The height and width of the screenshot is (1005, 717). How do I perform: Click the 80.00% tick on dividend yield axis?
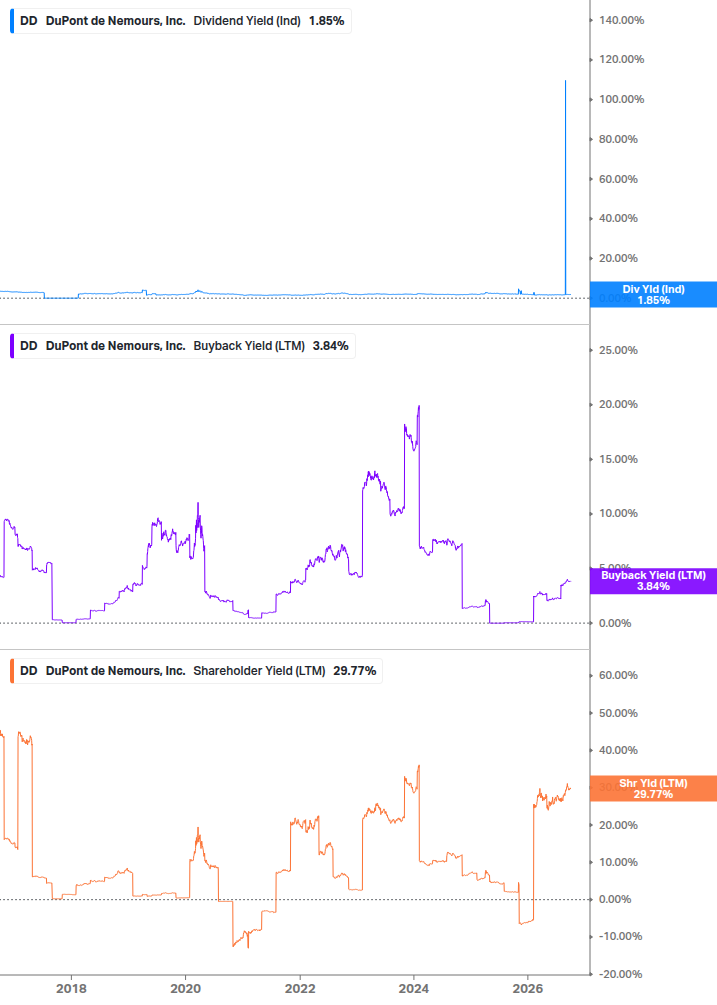(x=618, y=139)
